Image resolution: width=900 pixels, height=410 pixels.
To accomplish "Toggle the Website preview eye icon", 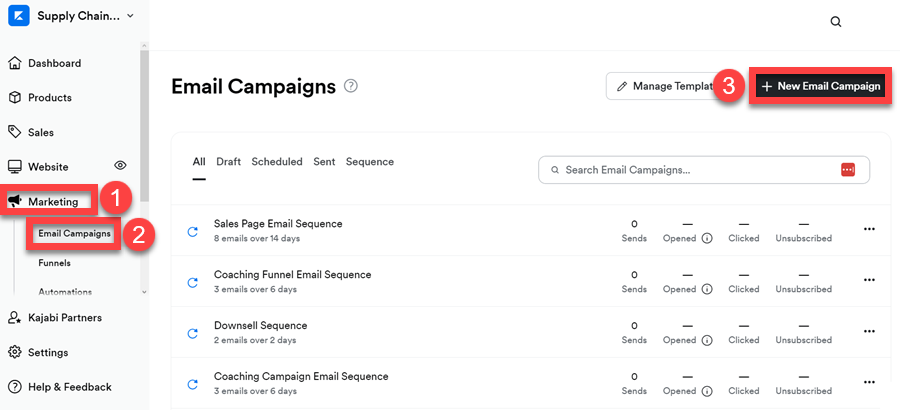I will (120, 166).
